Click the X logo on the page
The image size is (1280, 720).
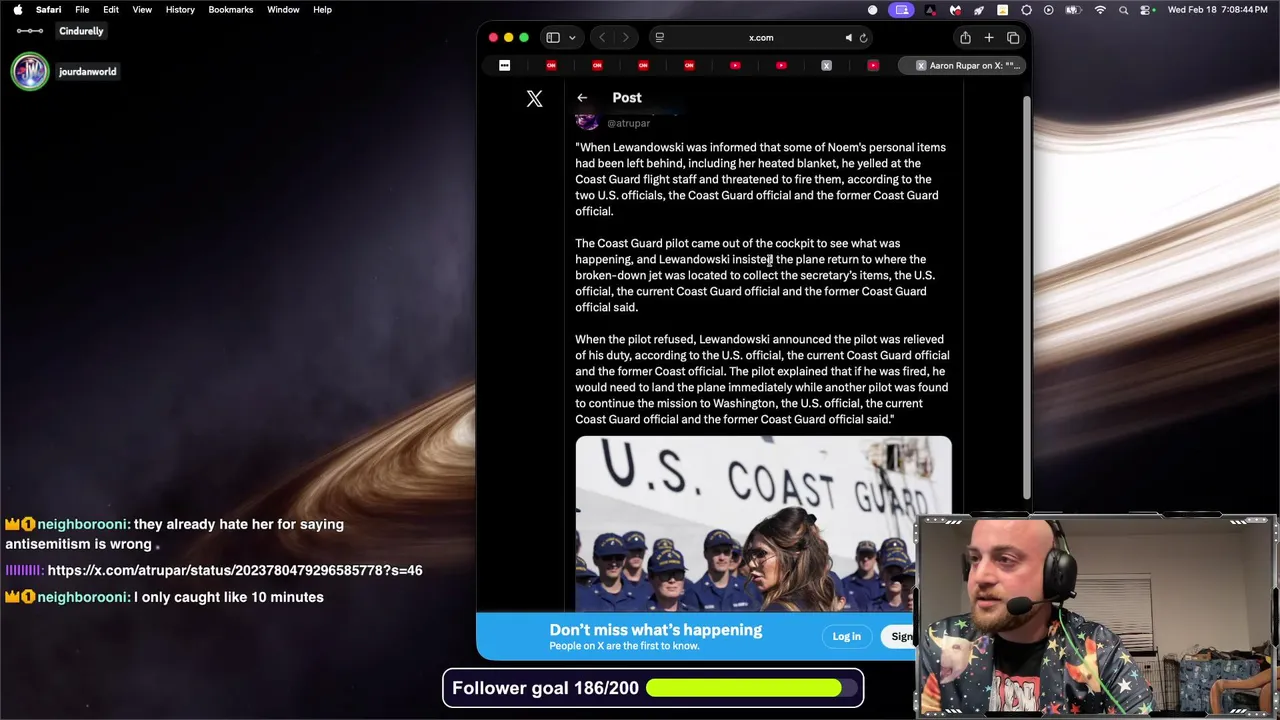535,98
